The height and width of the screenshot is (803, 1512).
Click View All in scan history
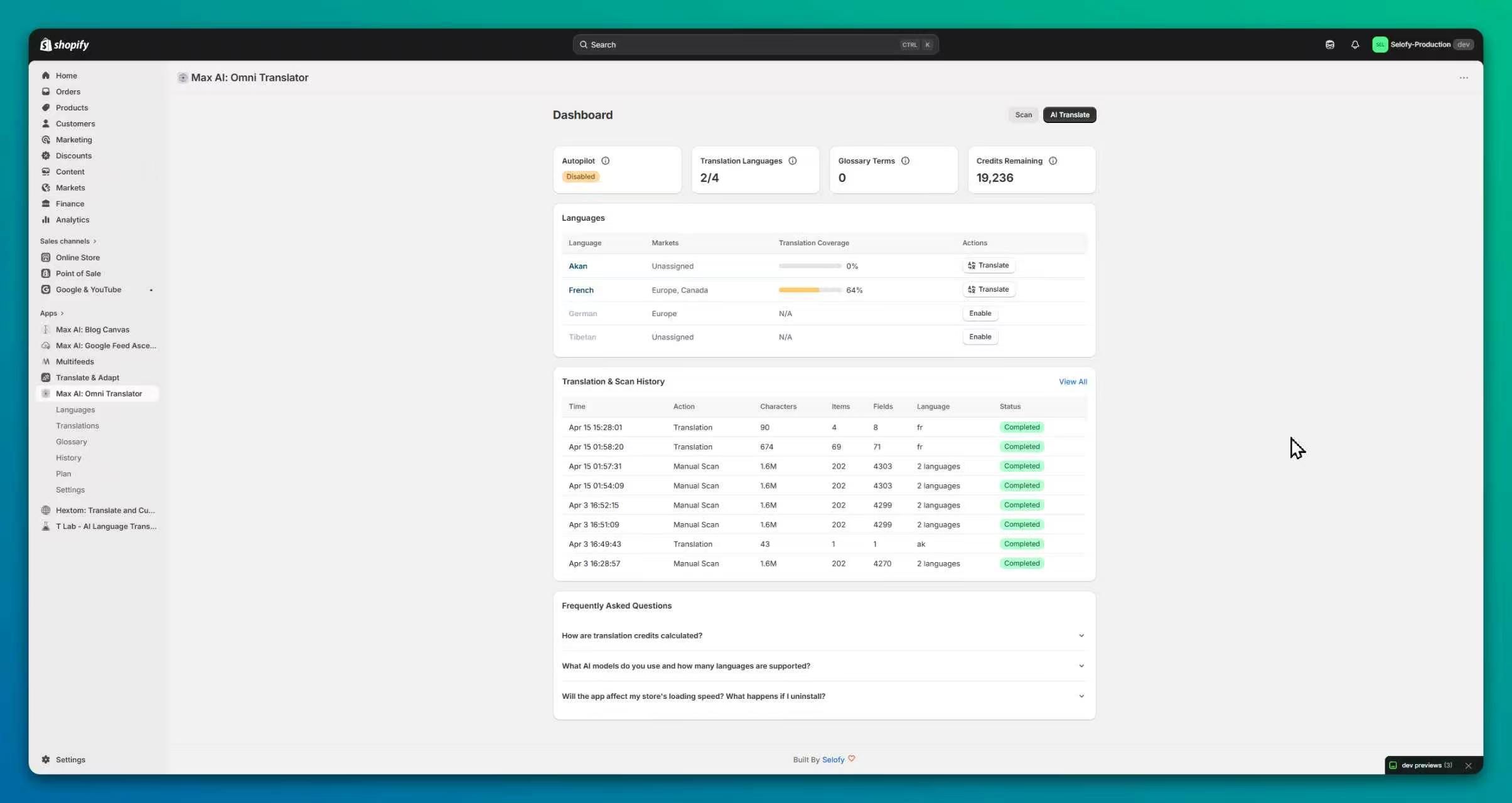[1072, 381]
